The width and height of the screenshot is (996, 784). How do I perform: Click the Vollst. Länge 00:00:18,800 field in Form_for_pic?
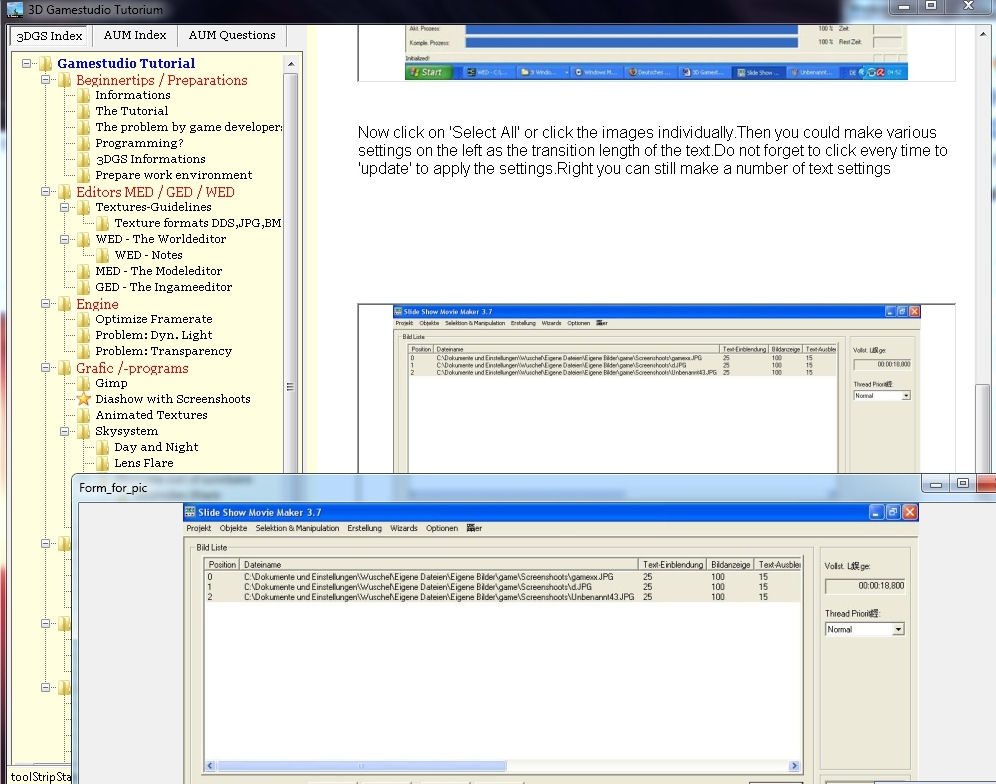(x=865, y=586)
